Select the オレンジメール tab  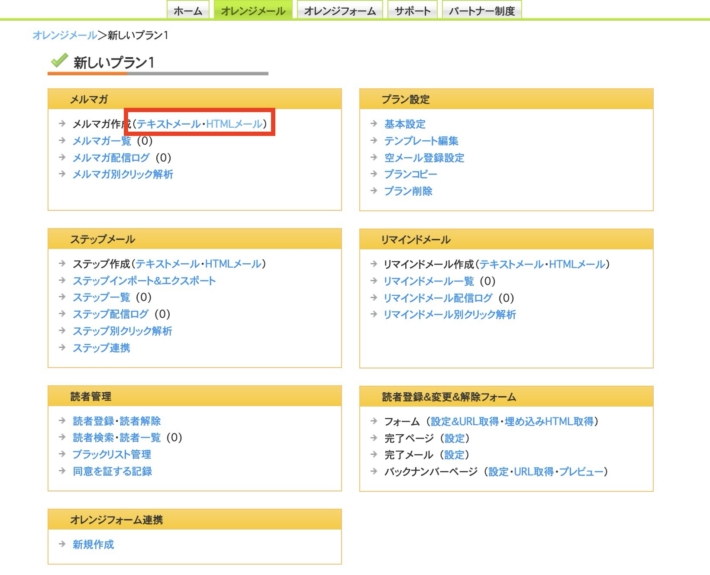[253, 10]
